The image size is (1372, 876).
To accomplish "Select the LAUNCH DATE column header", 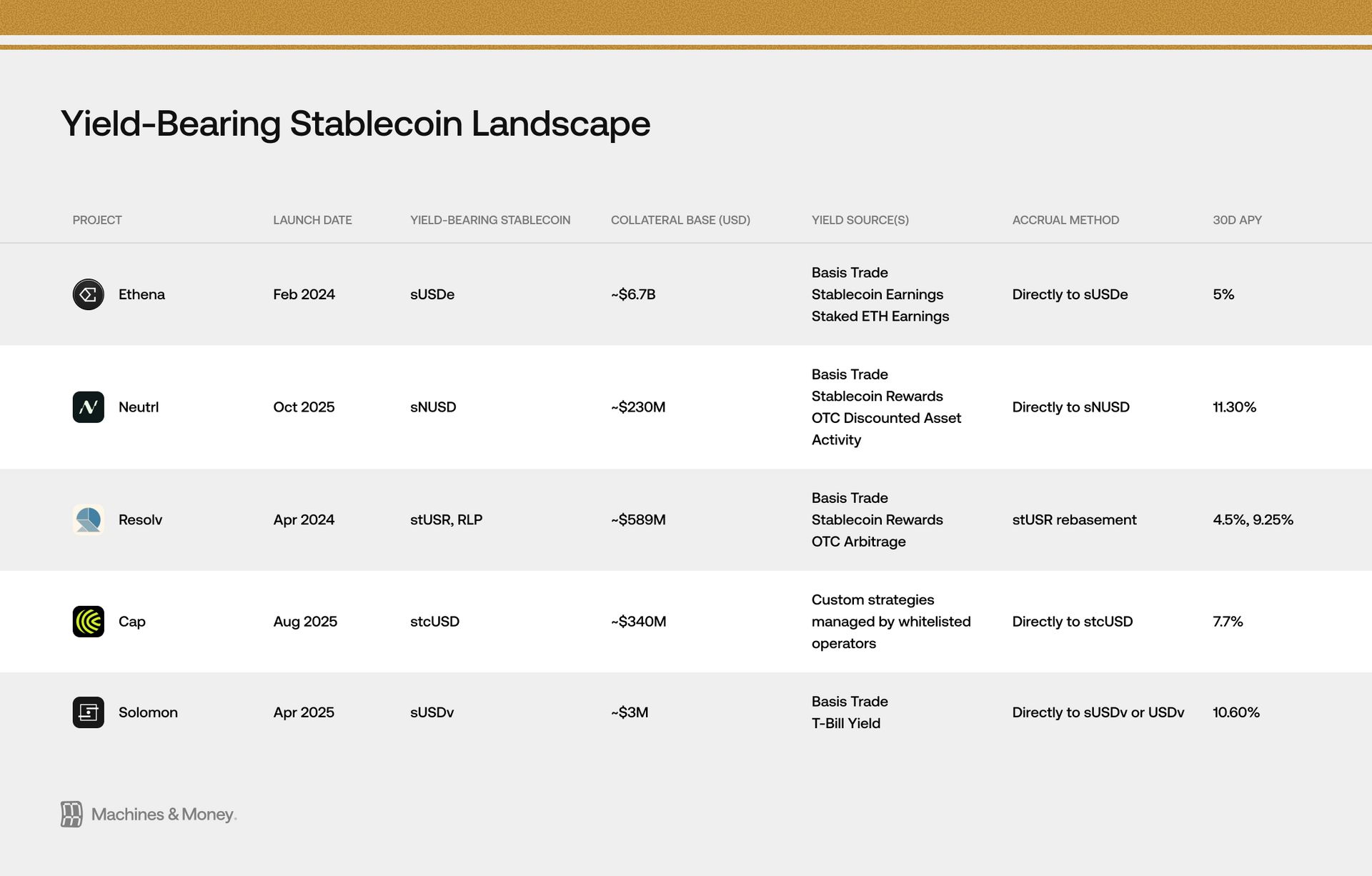I will tap(312, 220).
